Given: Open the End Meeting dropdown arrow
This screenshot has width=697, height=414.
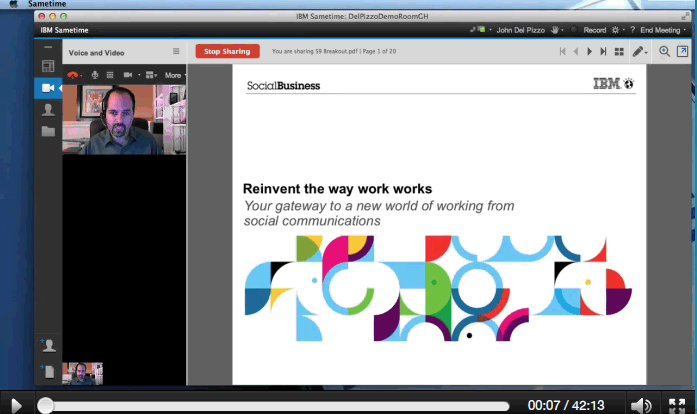Looking at the screenshot, I should tap(685, 30).
